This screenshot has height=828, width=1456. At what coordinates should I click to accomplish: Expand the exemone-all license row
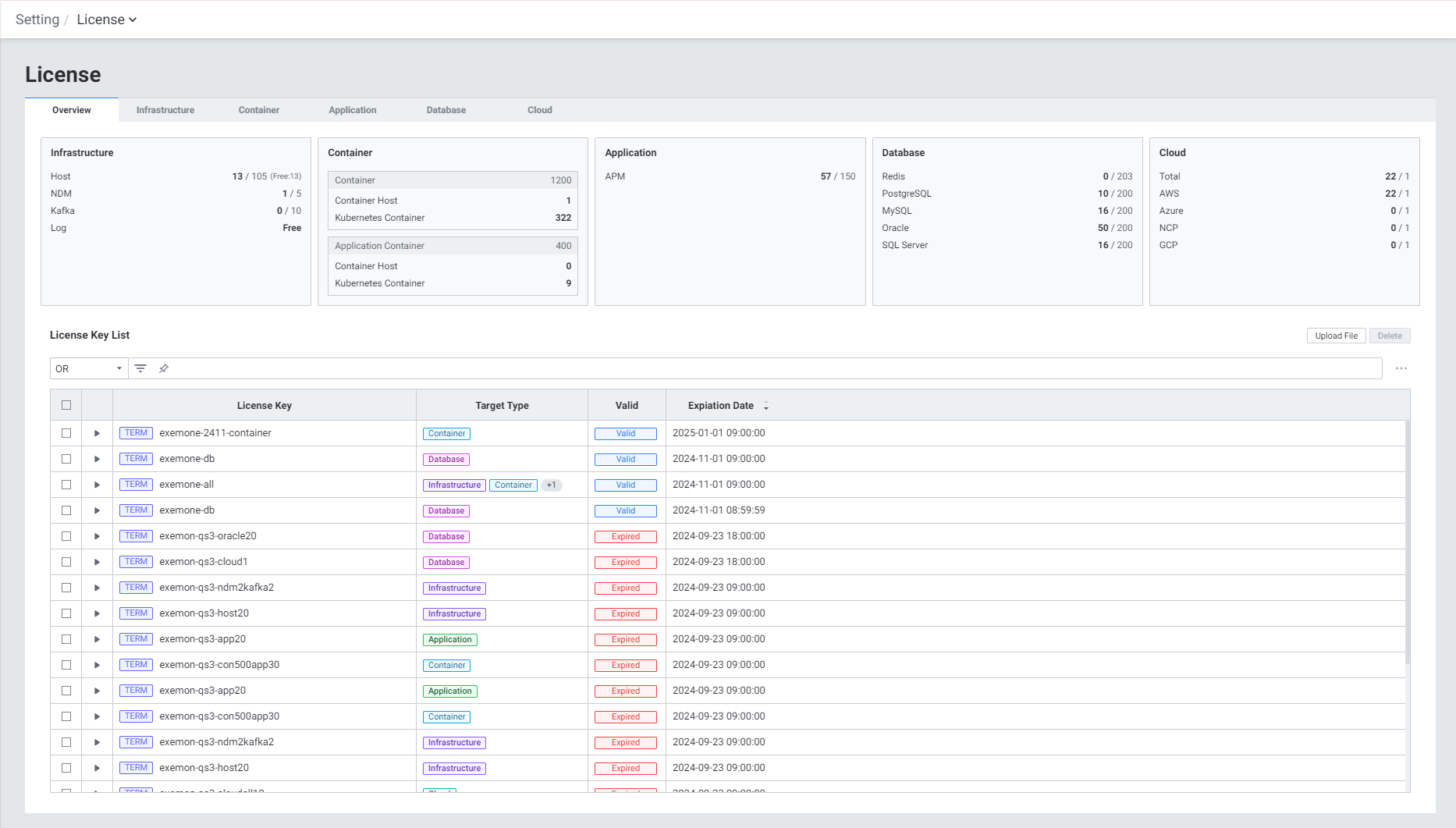tap(97, 485)
